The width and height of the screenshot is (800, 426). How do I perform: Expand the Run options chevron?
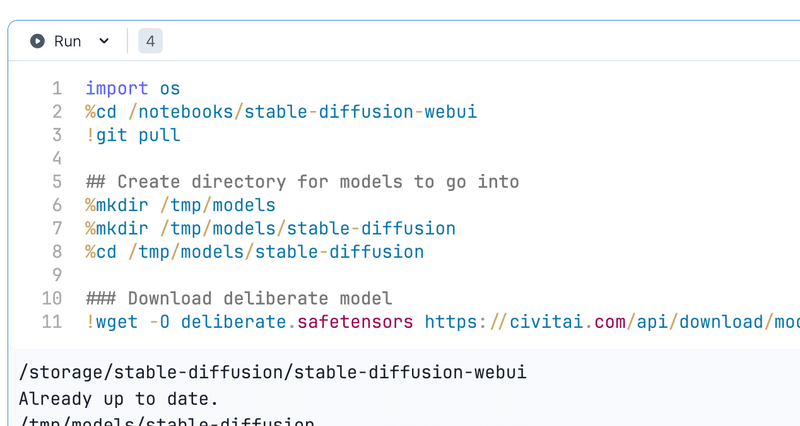(x=104, y=41)
